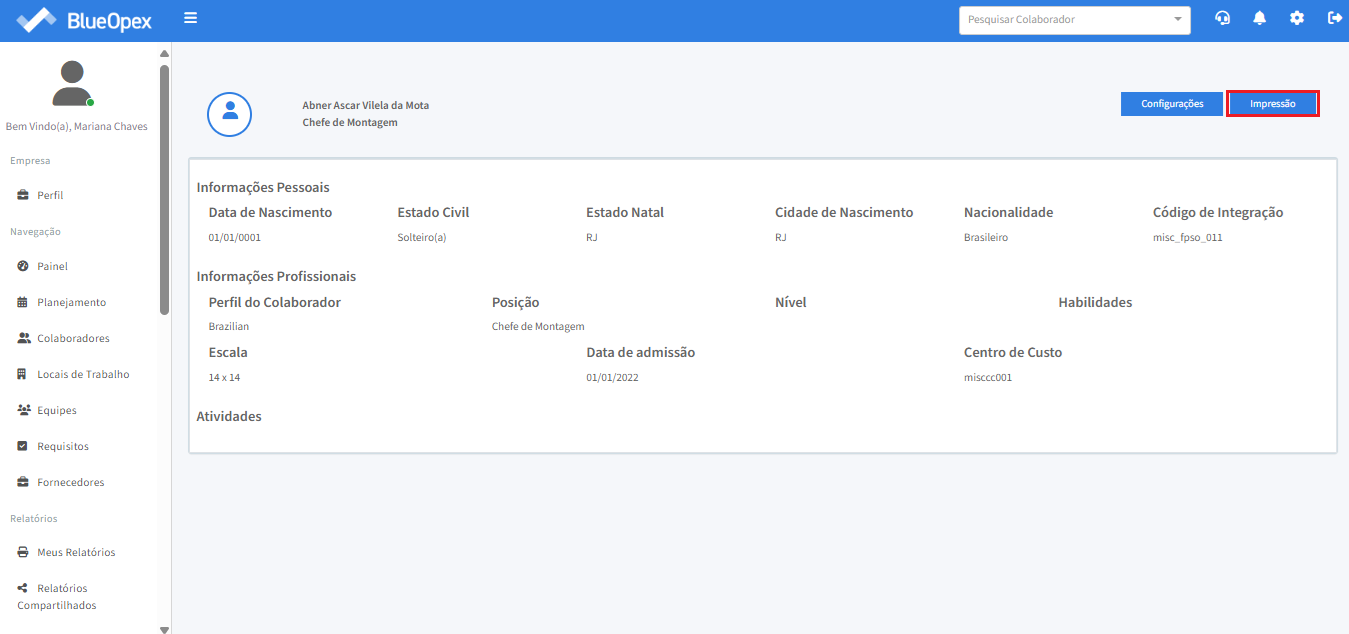Click the Habilidades label
This screenshot has height=634, width=1349.
point(1095,302)
